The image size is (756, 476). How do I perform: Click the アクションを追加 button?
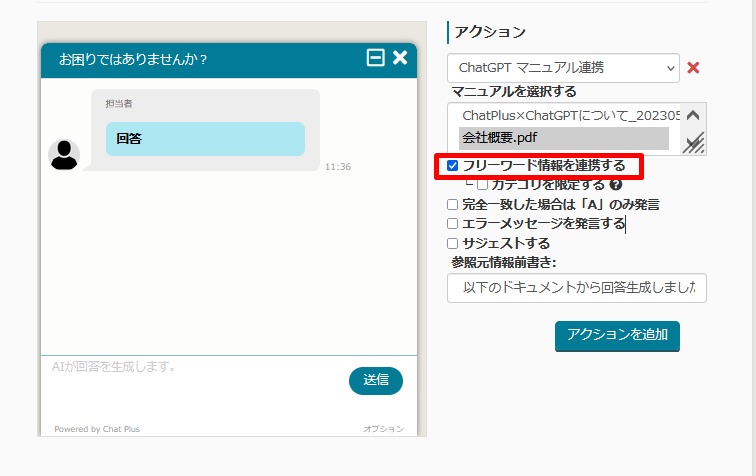point(617,336)
